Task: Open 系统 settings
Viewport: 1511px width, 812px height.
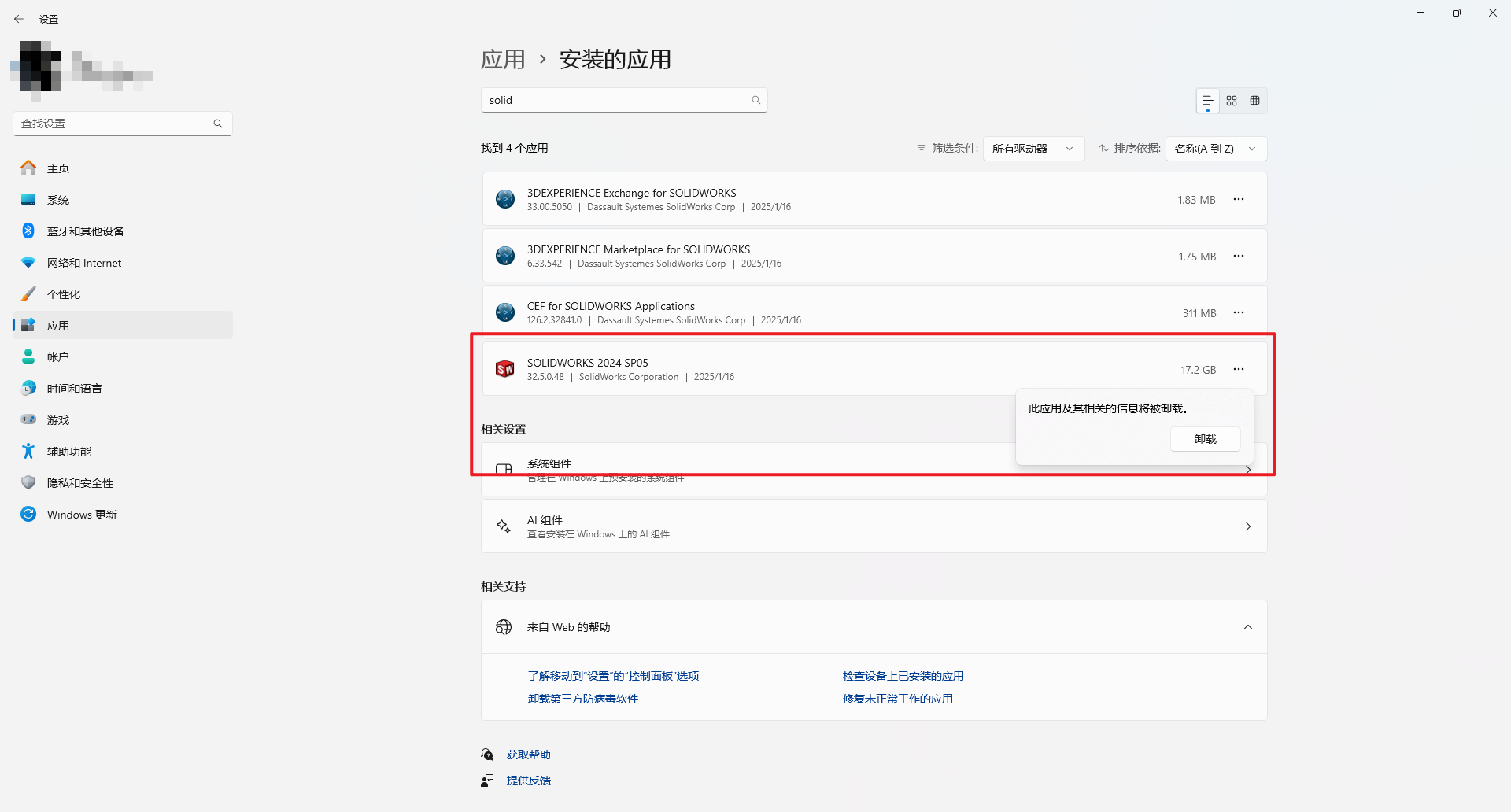Action: (x=123, y=200)
